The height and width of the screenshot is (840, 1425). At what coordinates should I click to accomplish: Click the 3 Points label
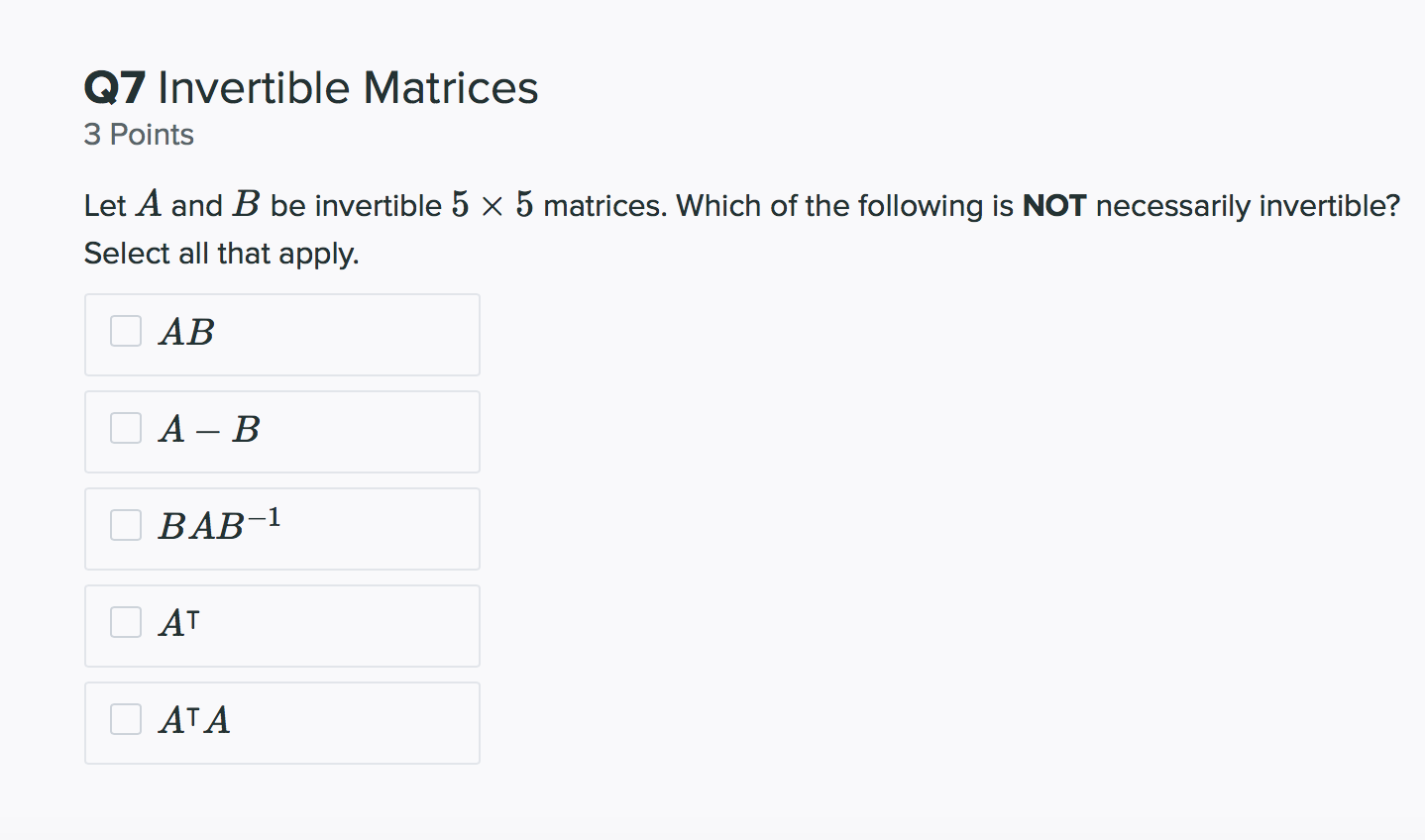pos(139,134)
